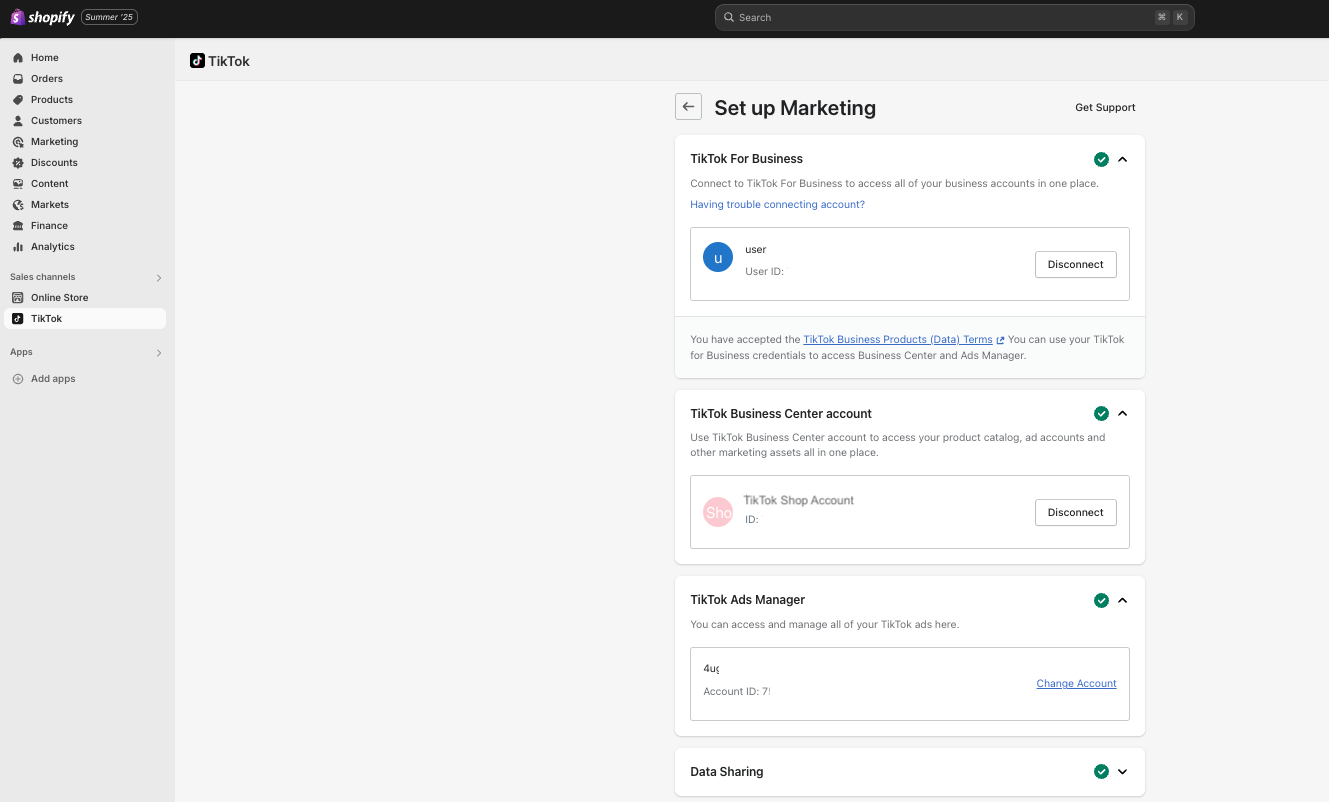
Task: Click the Online Store storefront icon
Action: pyautogui.click(x=18, y=298)
